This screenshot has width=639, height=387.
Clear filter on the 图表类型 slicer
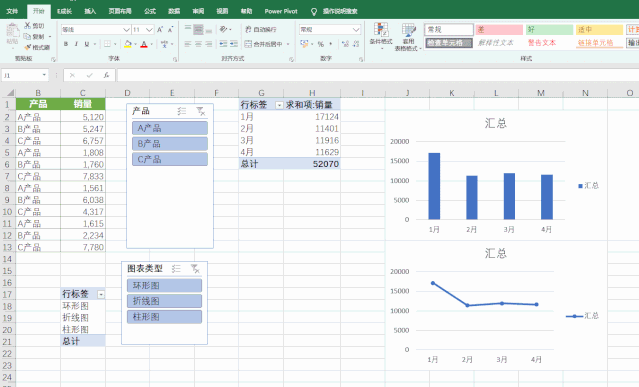(x=195, y=268)
